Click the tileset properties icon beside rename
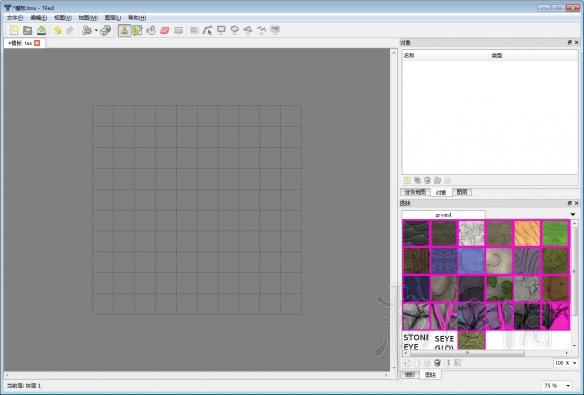The width and height of the screenshot is (584, 395). [458, 363]
